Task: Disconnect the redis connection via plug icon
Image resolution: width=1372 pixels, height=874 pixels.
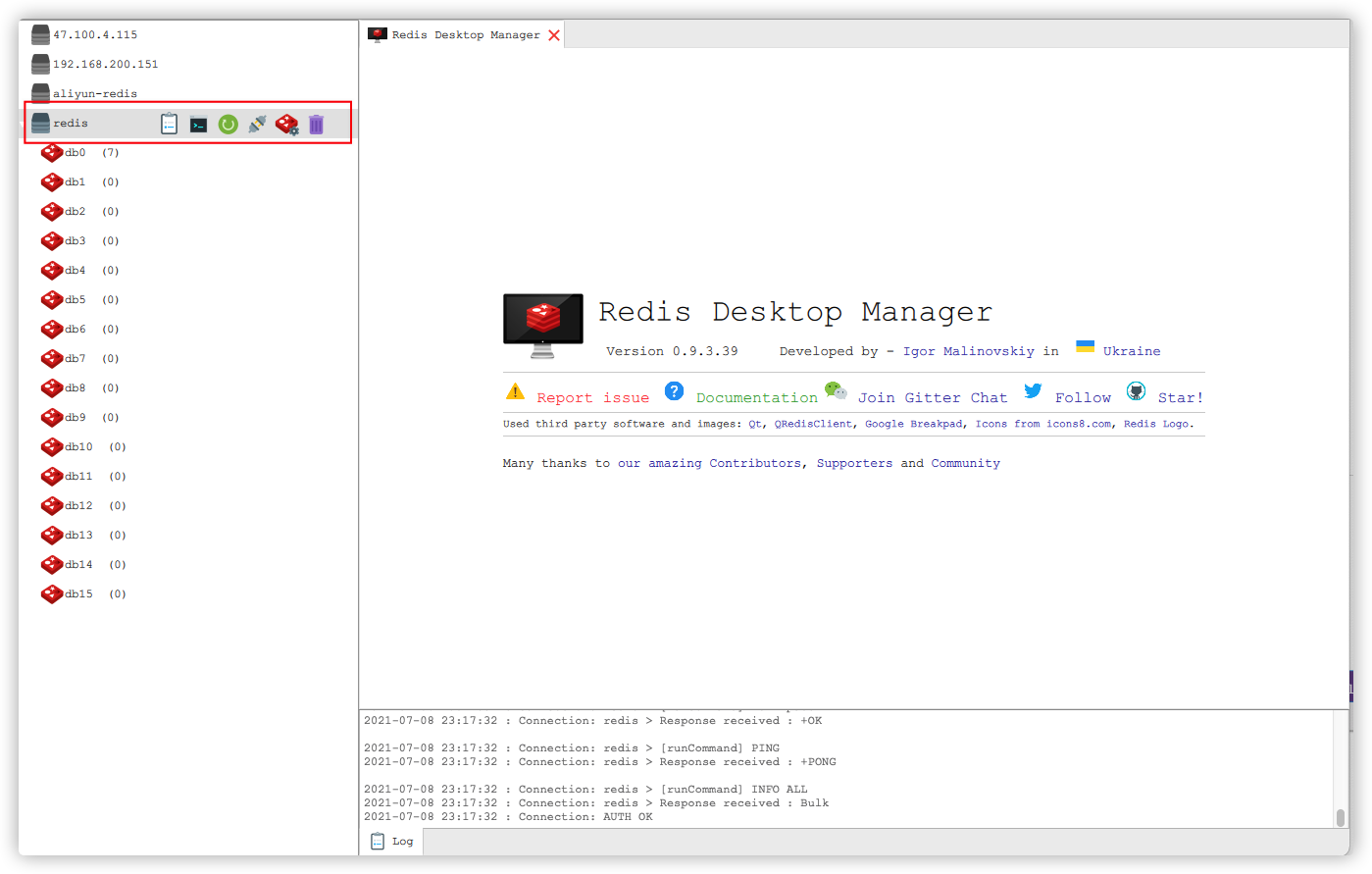Action: click(x=257, y=124)
